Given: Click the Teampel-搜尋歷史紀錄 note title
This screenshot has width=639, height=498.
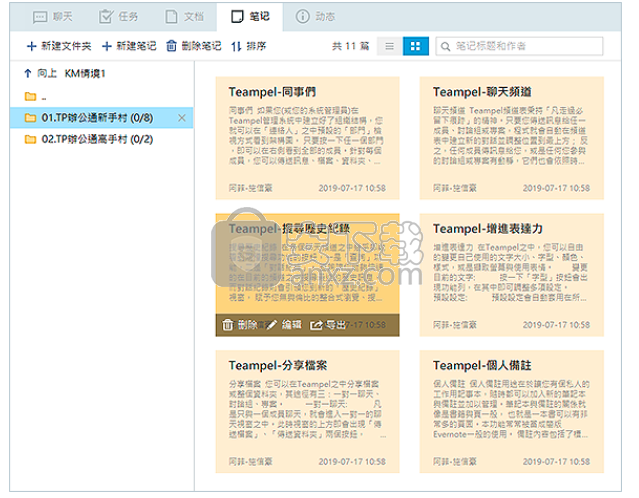Looking at the screenshot, I should (x=289, y=229).
